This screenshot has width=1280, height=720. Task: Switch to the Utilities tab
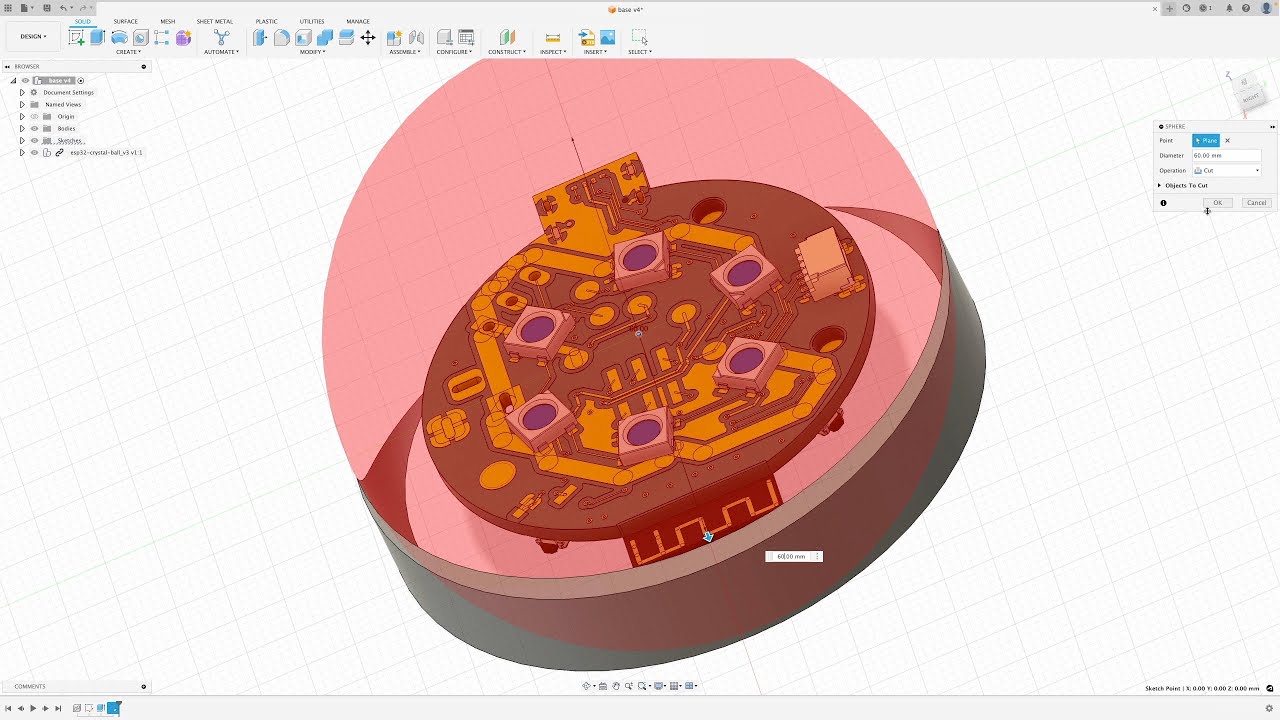tap(312, 21)
